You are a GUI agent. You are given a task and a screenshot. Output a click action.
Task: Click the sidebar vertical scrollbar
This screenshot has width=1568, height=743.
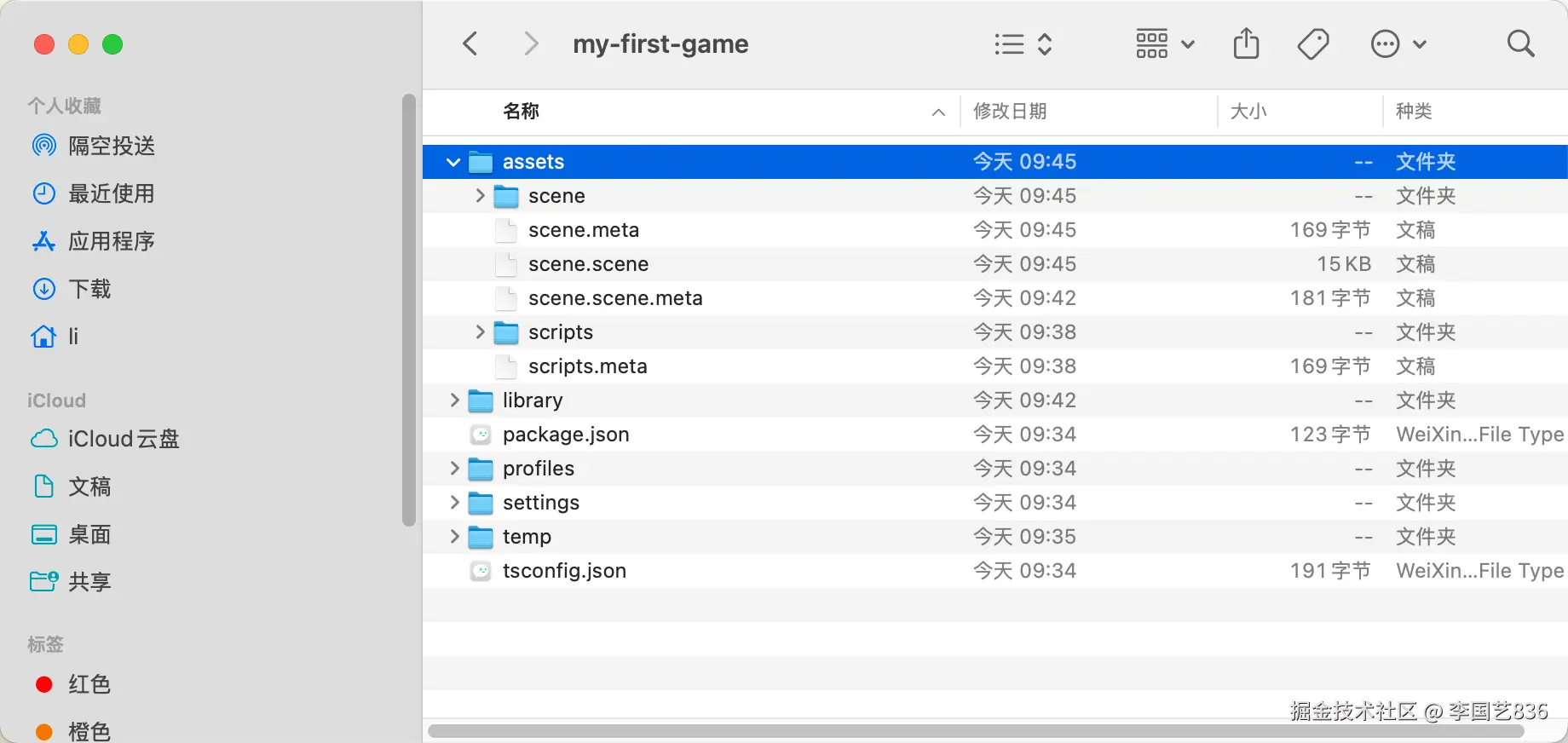(408, 310)
